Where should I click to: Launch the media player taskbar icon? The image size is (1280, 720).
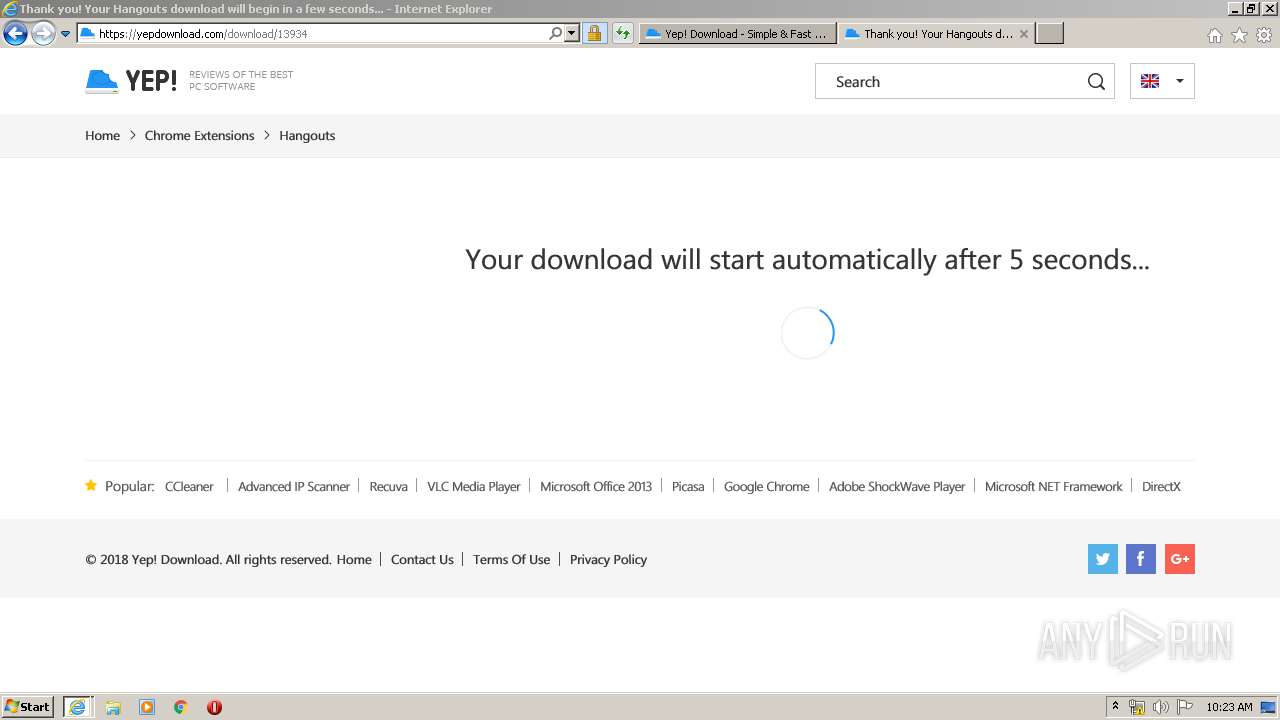pyautogui.click(x=147, y=707)
